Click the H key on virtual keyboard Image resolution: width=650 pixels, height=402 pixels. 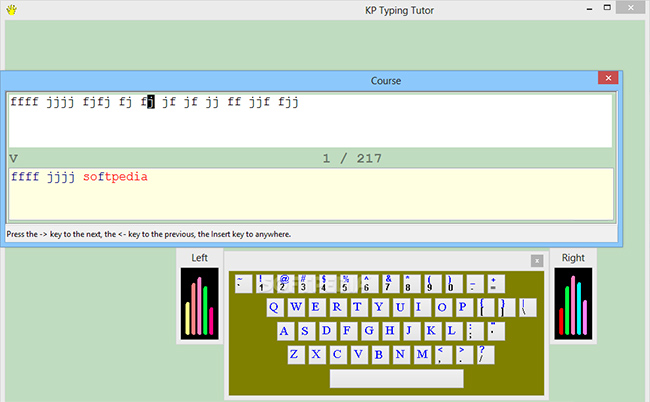coord(390,331)
